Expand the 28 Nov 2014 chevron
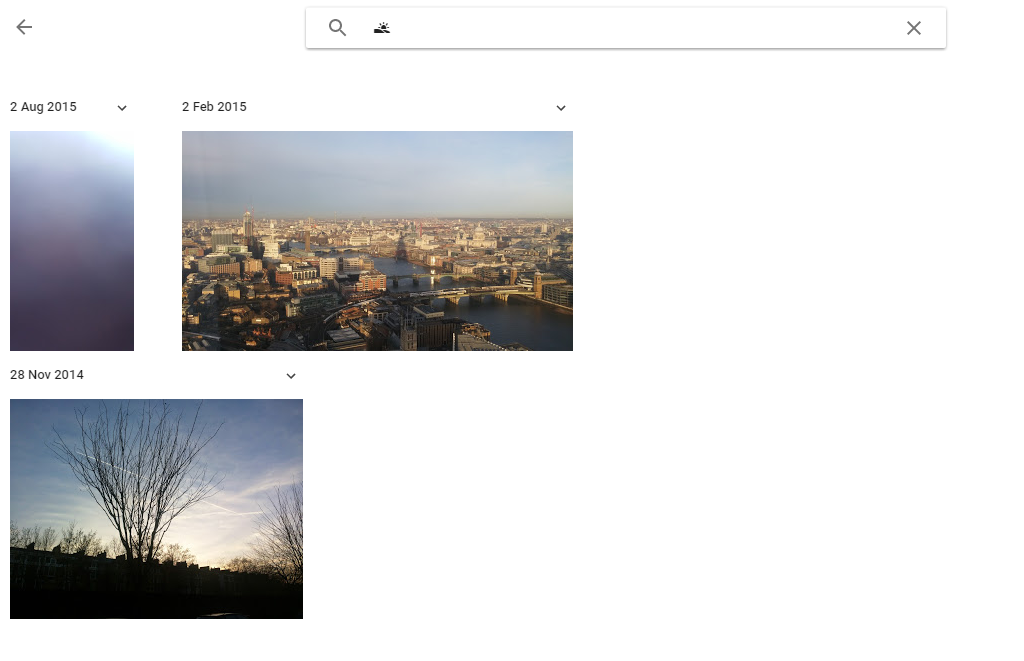The width and height of the screenshot is (1024, 661). click(x=291, y=376)
